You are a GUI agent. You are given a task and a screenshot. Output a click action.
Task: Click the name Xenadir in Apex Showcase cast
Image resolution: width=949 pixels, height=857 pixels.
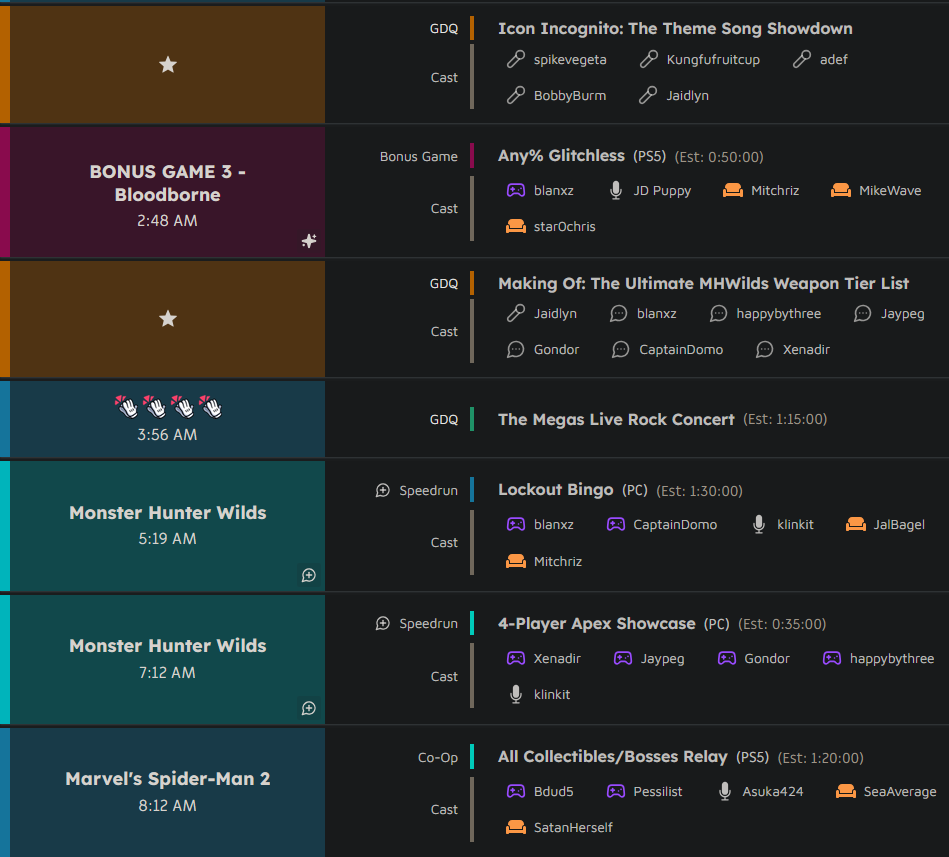pyautogui.click(x=557, y=658)
